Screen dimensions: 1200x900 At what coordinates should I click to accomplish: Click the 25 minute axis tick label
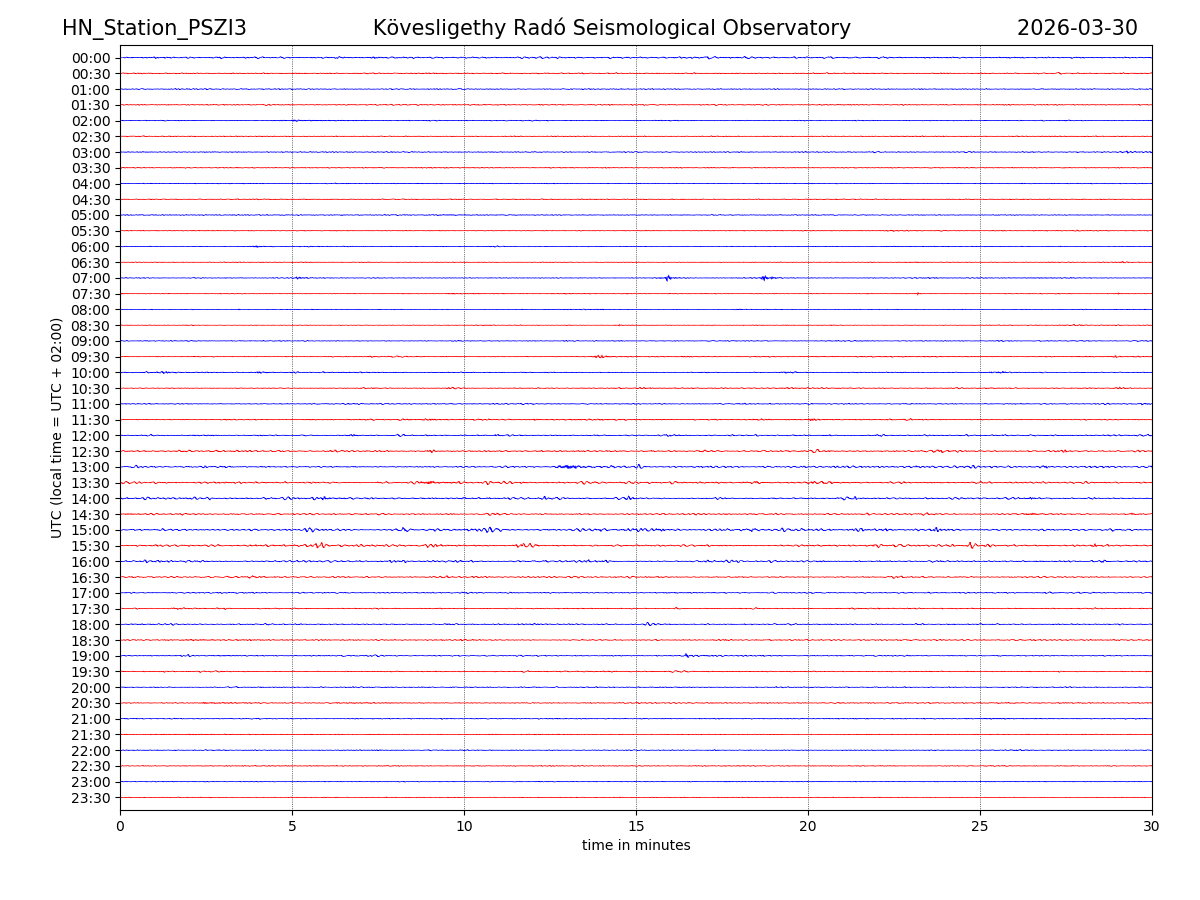tap(980, 827)
